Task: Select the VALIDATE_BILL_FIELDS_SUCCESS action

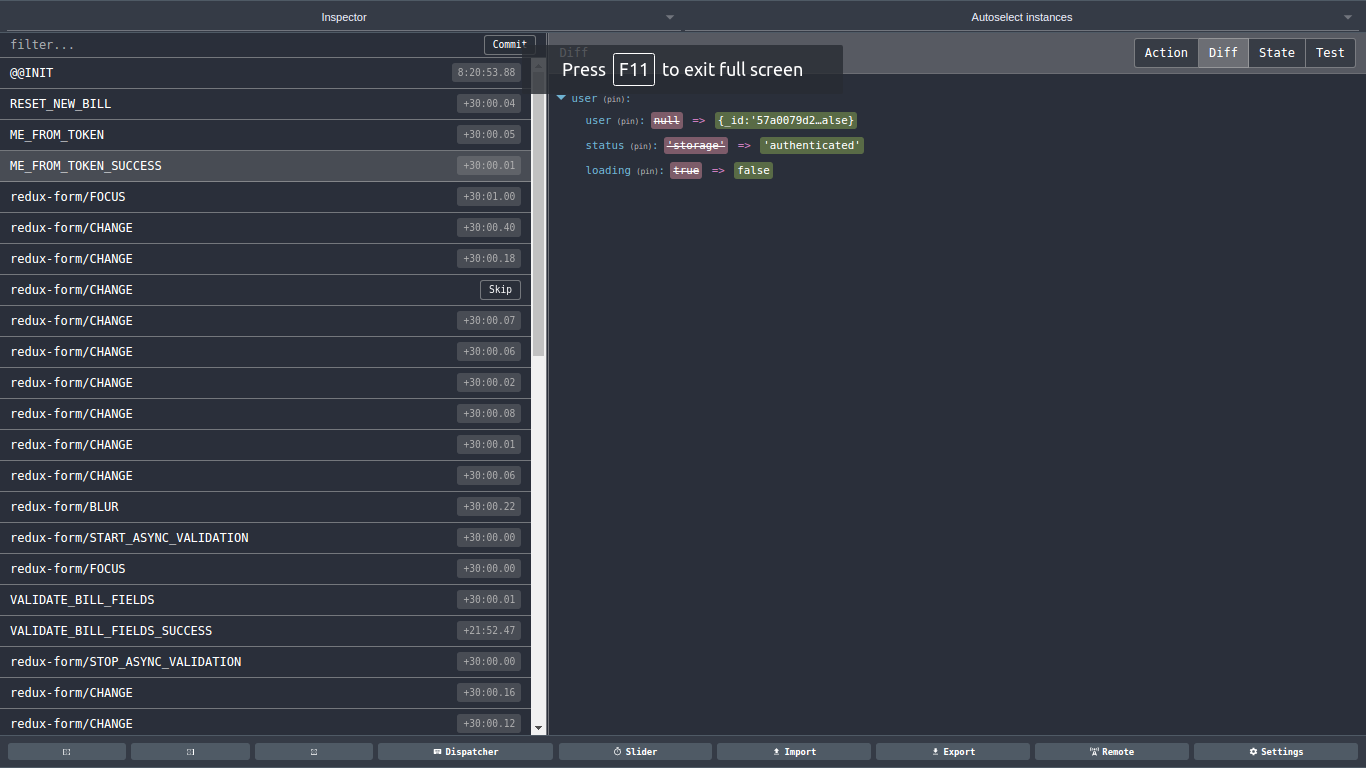Action: click(265, 631)
